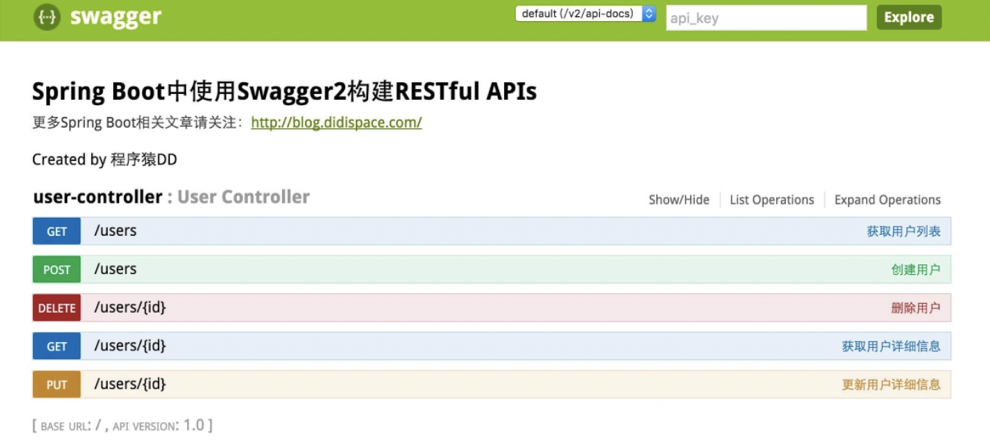Click Show/Hide for user-controller
Image resolution: width=990 pixels, height=446 pixels.
click(x=679, y=200)
